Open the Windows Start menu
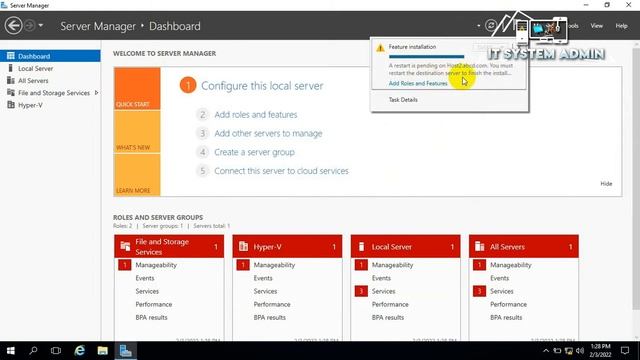The image size is (640, 360). (11, 351)
